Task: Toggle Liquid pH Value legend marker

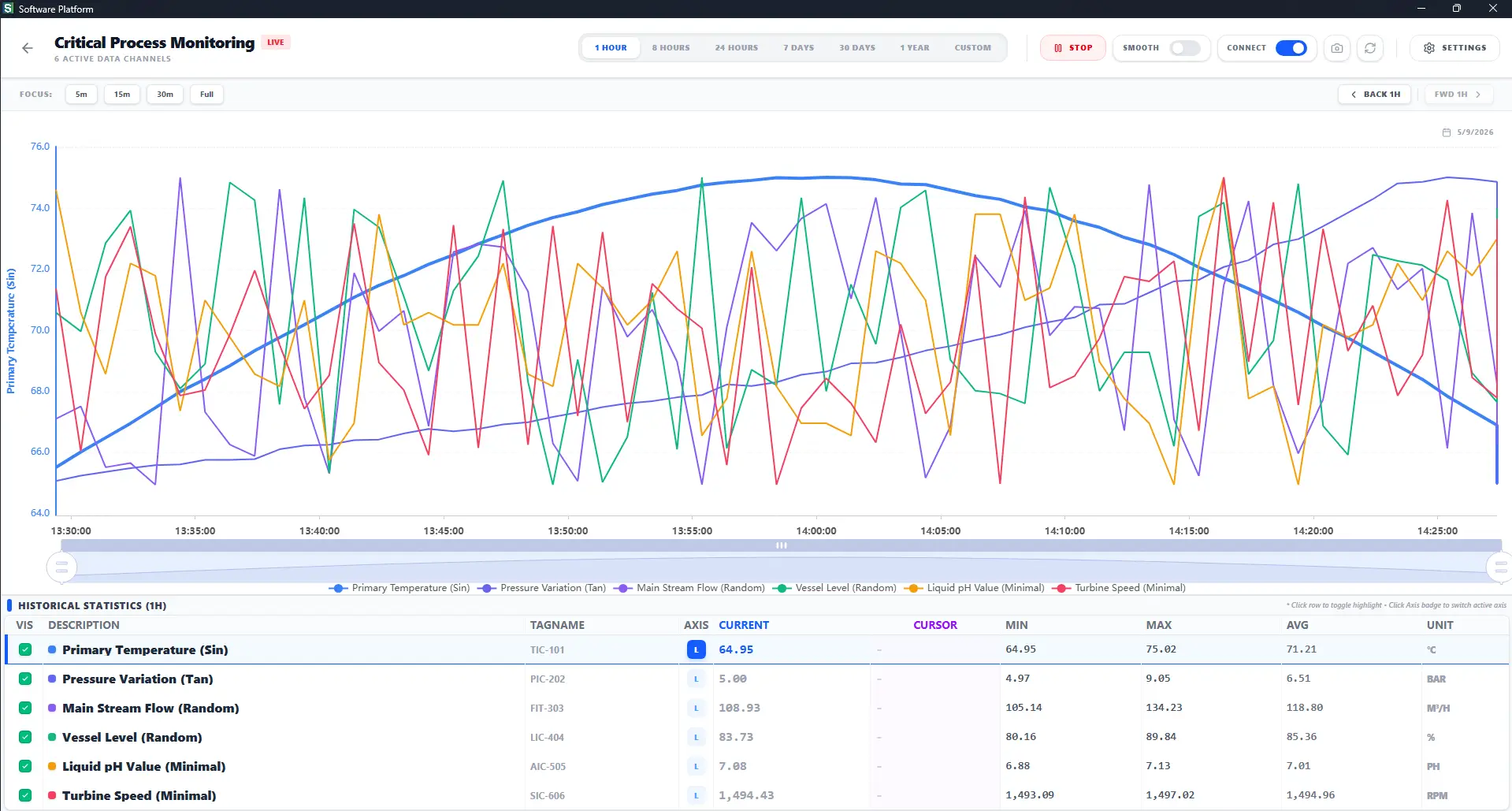Action: [x=913, y=588]
